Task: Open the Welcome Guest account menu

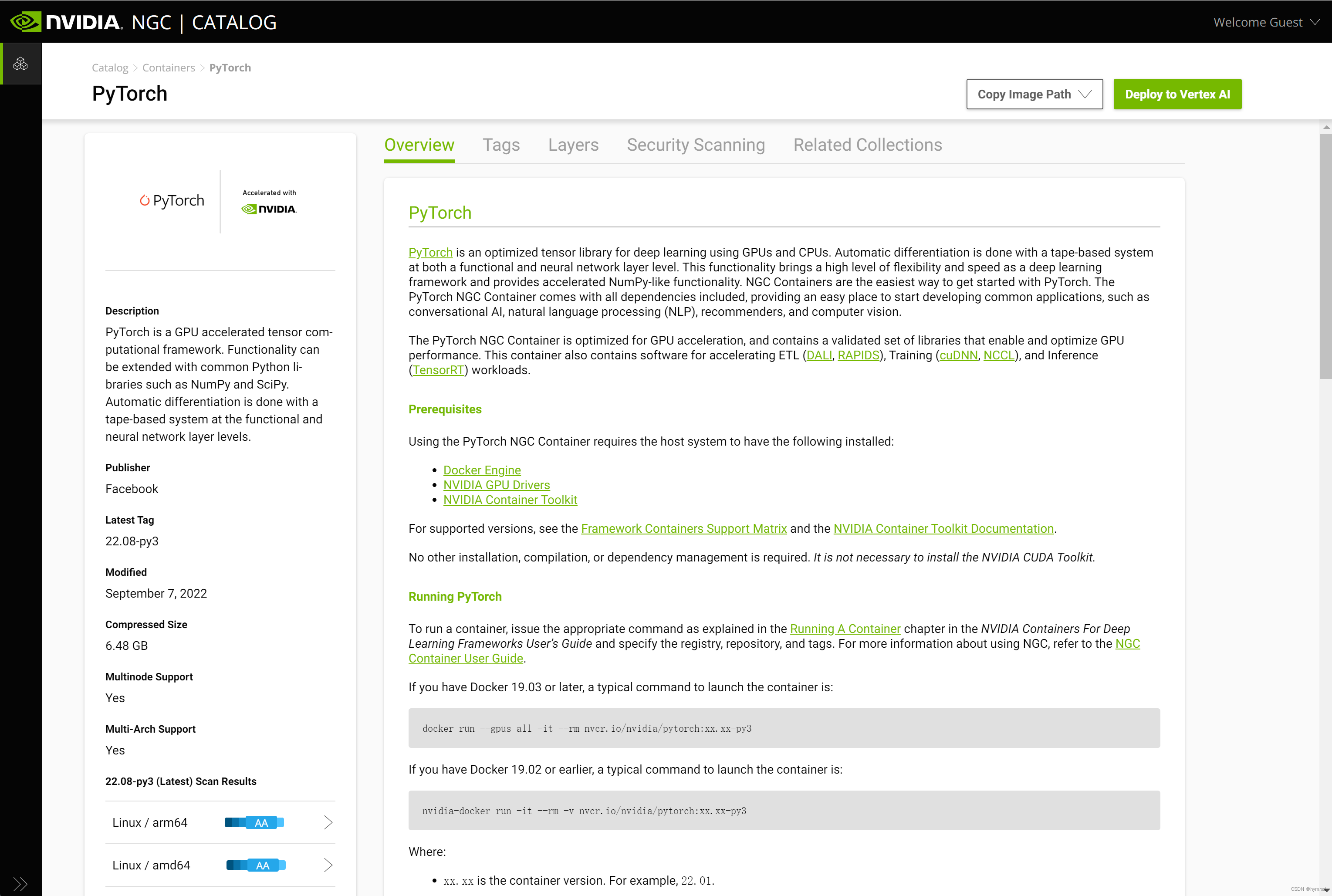Action: [1266, 22]
